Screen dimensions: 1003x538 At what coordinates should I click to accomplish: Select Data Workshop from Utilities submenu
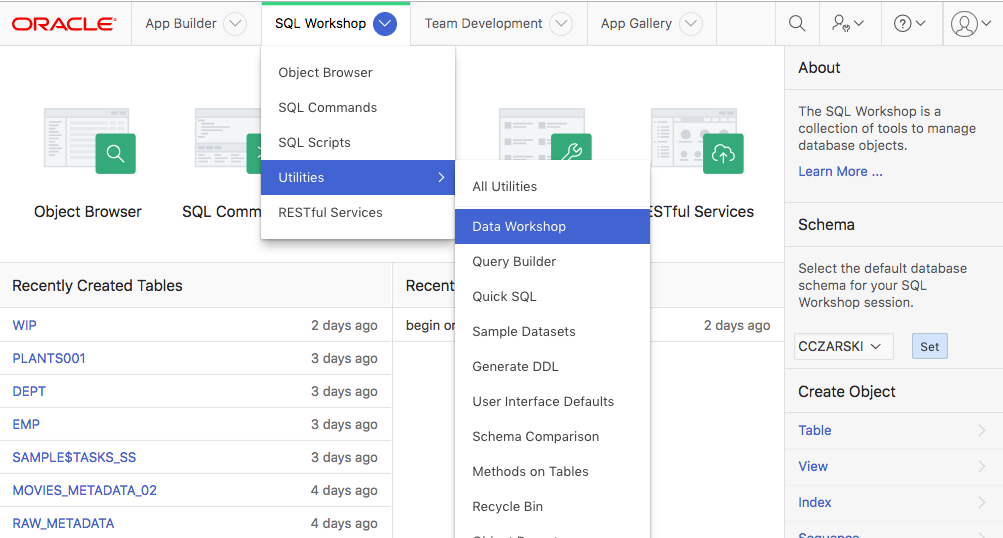pos(519,226)
